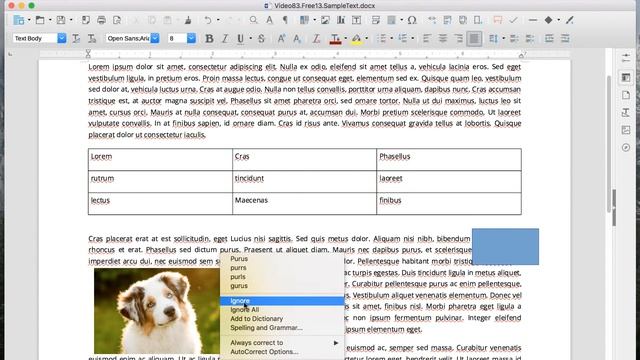
Task: Apply the yellow highlighting color swatch
Action: [356, 38]
